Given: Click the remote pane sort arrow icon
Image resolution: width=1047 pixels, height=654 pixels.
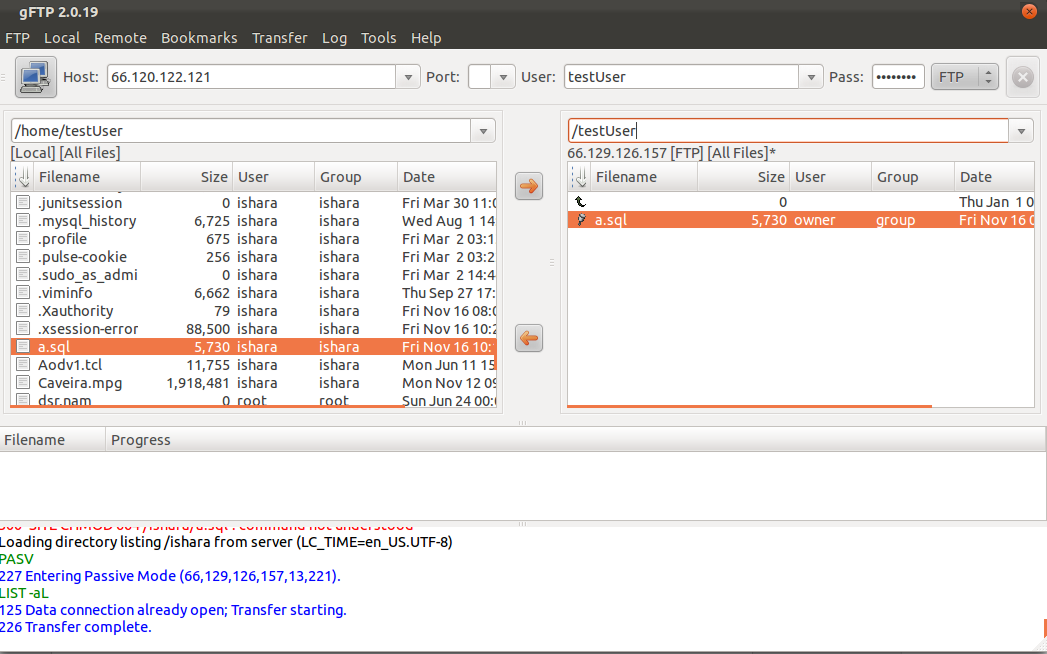Looking at the screenshot, I should click(580, 177).
